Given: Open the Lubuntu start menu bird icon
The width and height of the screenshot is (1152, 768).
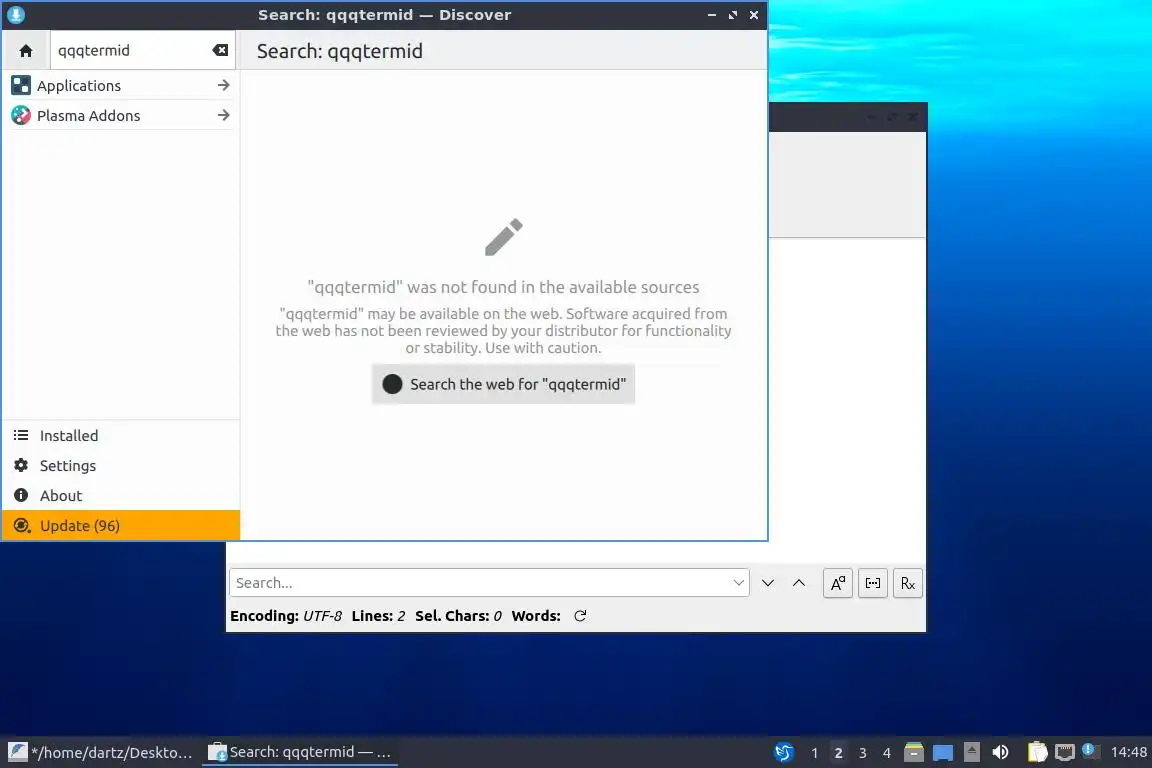Looking at the screenshot, I should (x=784, y=752).
